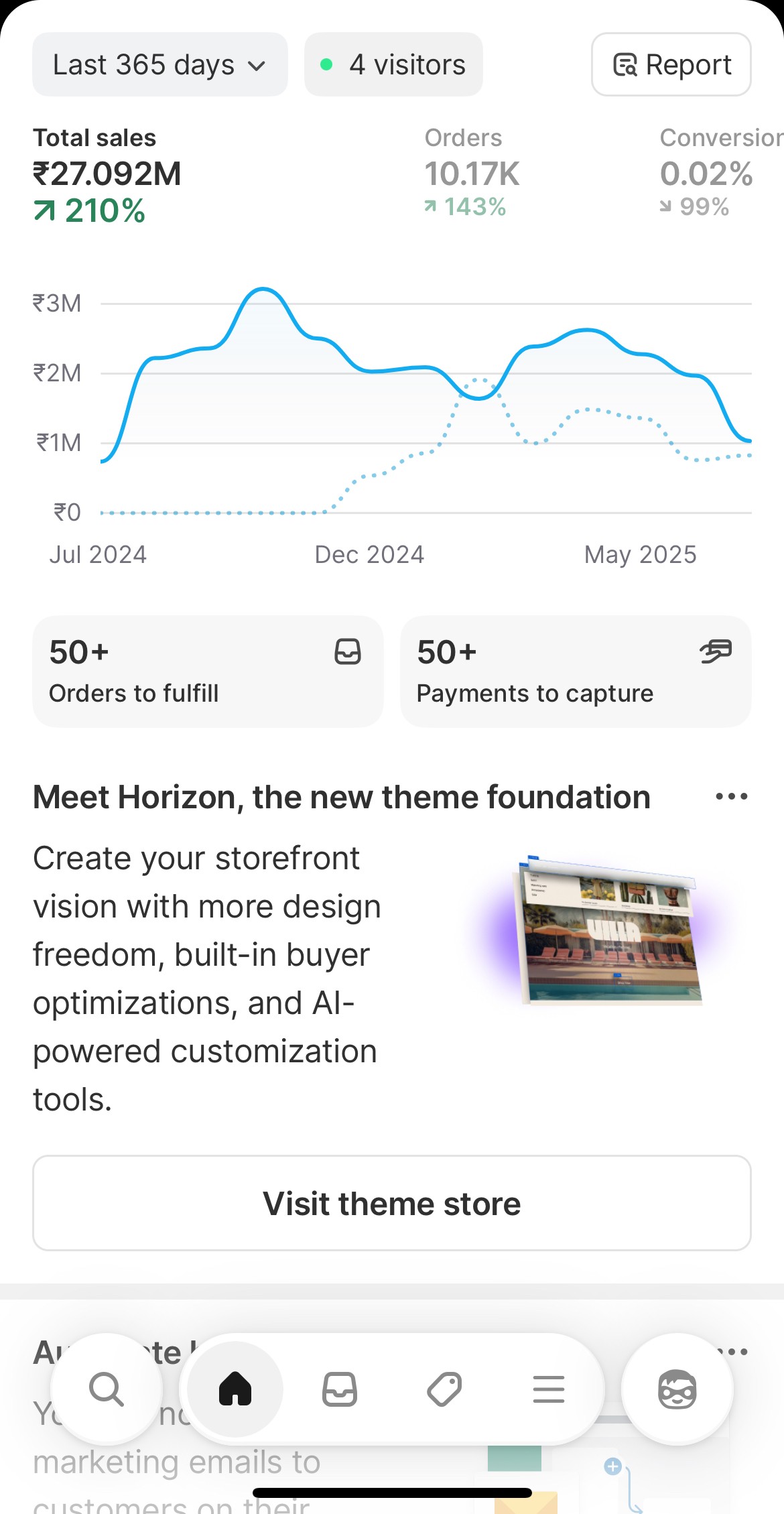This screenshot has width=784, height=1514.
Task: Click Visit theme store button
Action: pos(392,1203)
